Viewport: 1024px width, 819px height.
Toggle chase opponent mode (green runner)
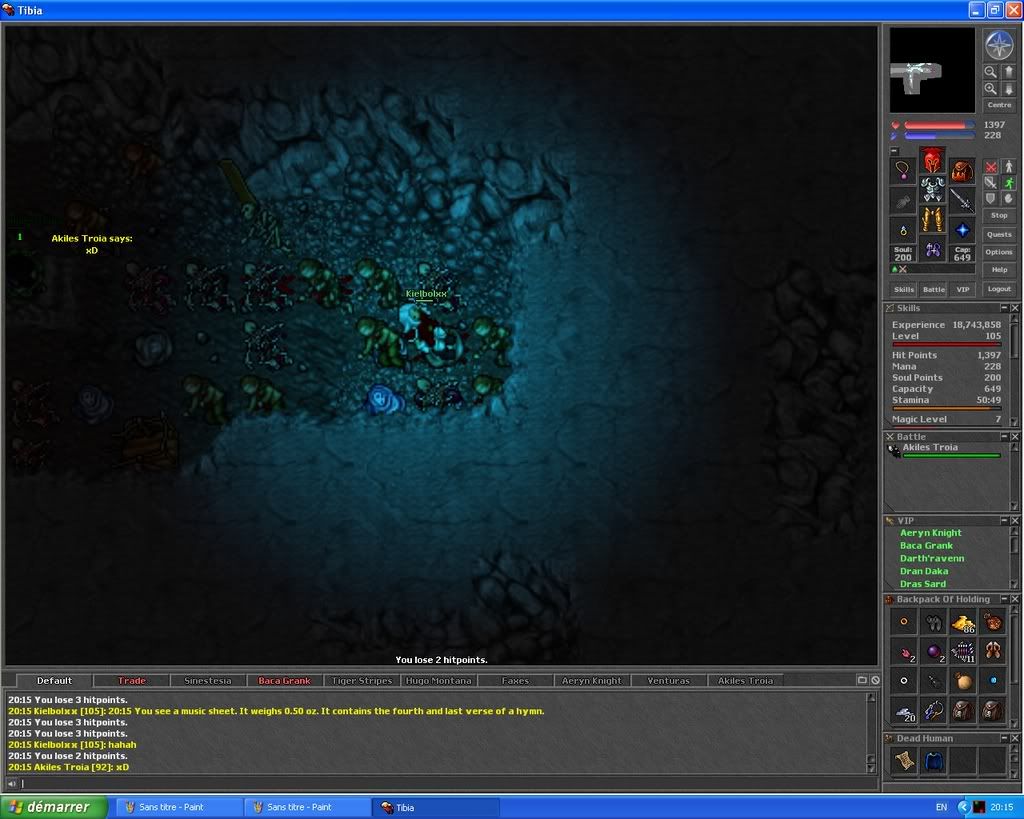point(1008,183)
